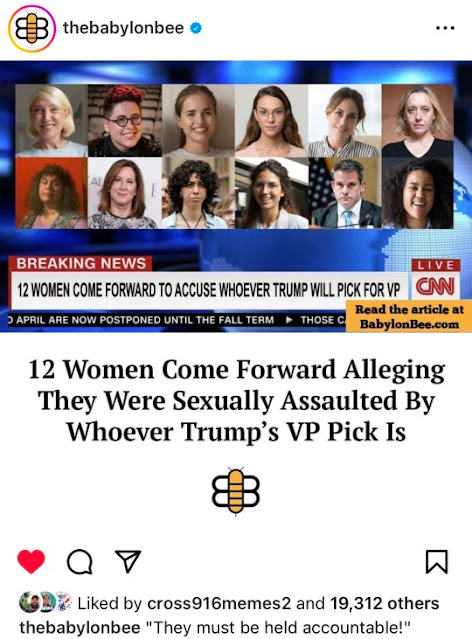
Task: View the 19,312 others likes list
Action: (384, 603)
